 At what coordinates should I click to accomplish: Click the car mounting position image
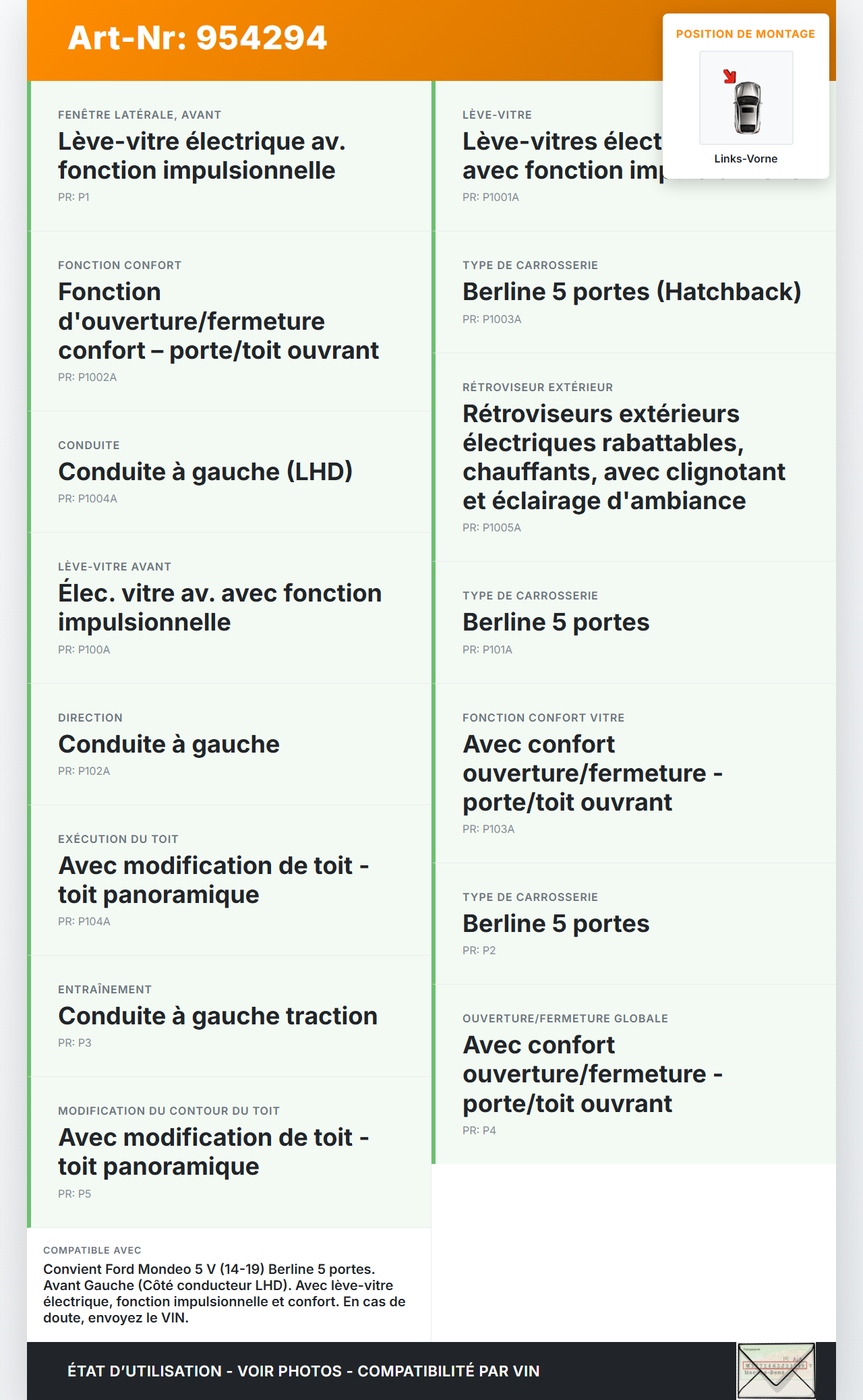(x=746, y=98)
